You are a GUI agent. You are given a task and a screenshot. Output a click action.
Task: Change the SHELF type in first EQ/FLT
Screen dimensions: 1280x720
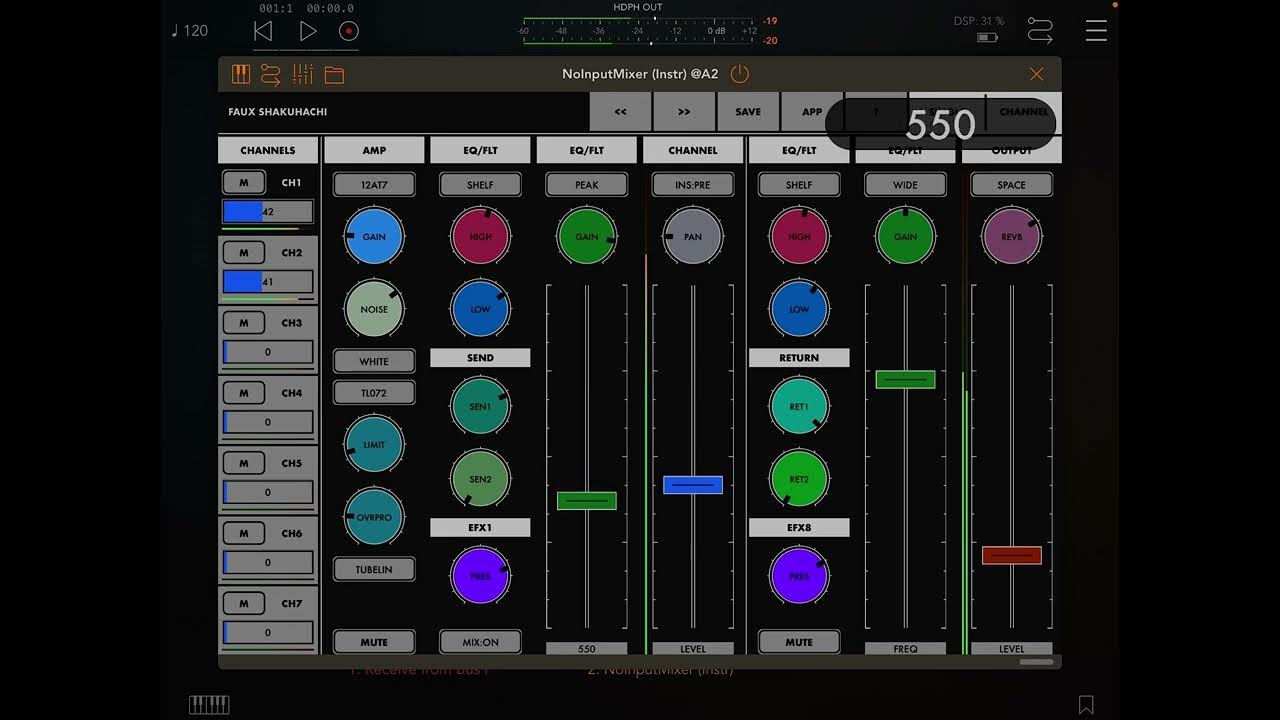(480, 185)
